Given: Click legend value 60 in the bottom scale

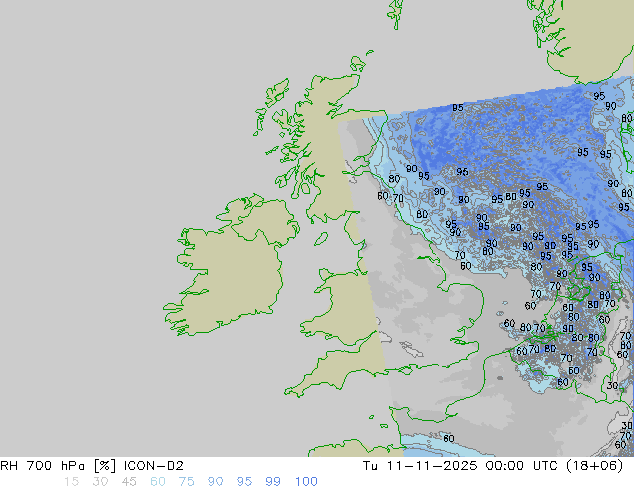Looking at the screenshot, I should tap(158, 482).
